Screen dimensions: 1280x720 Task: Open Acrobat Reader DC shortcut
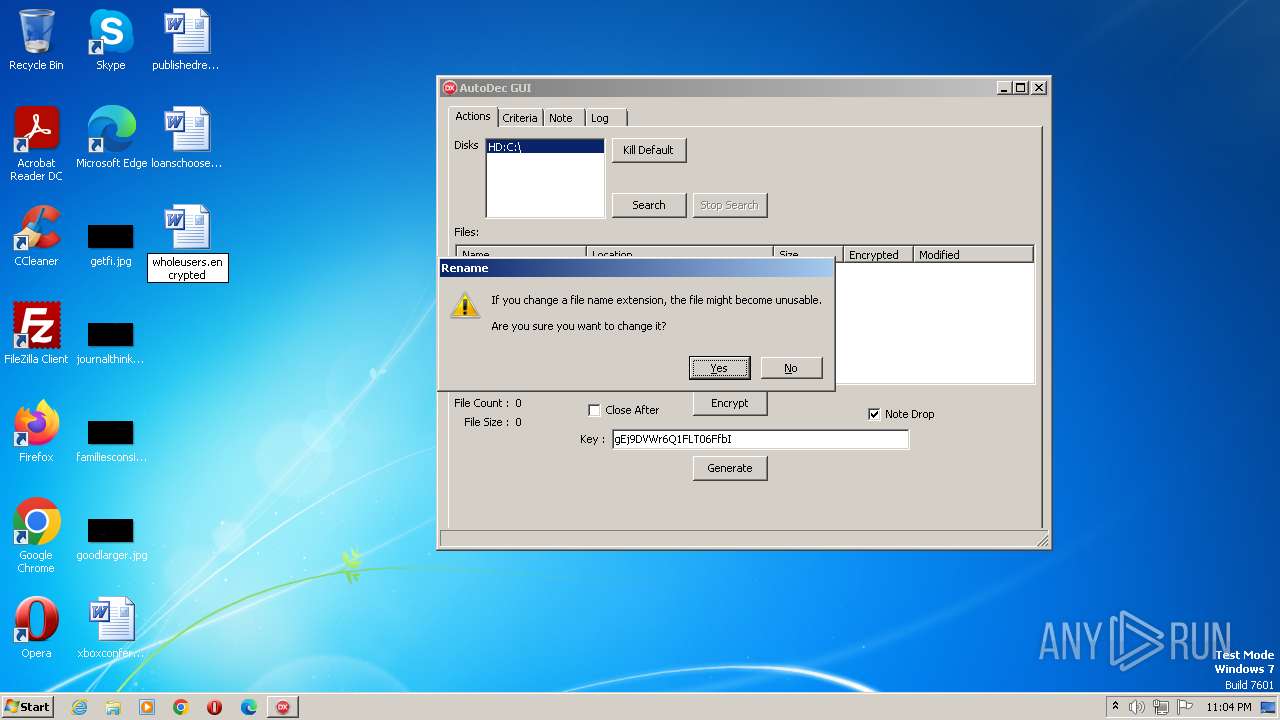pos(36,143)
